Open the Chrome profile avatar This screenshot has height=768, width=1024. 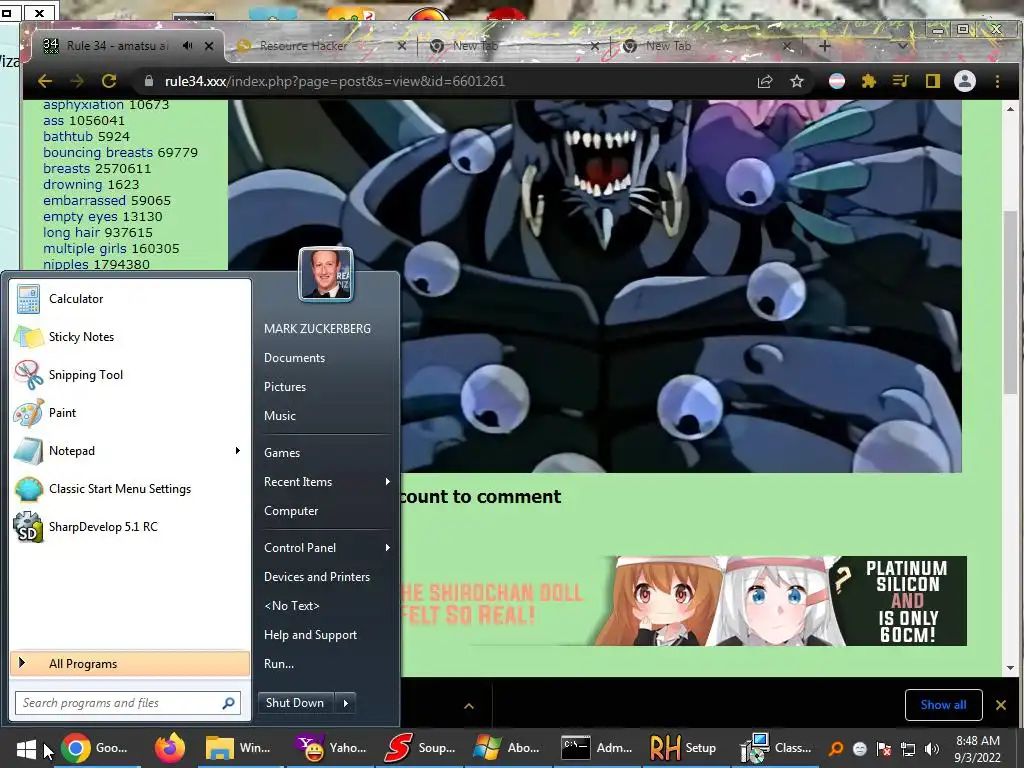click(965, 81)
